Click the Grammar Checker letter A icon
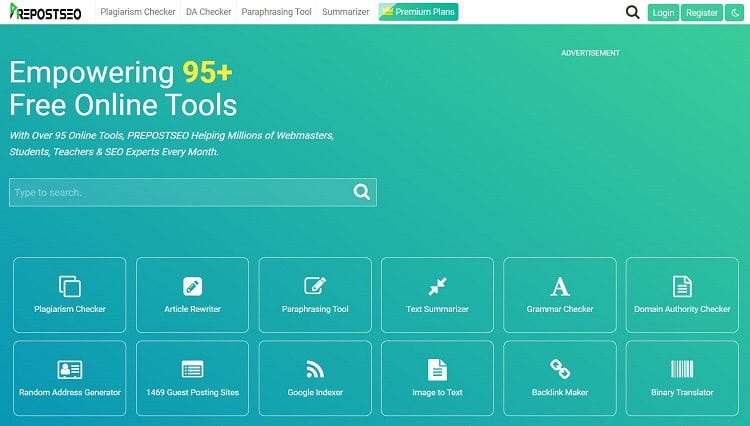This screenshot has height=426, width=750. (x=560, y=287)
